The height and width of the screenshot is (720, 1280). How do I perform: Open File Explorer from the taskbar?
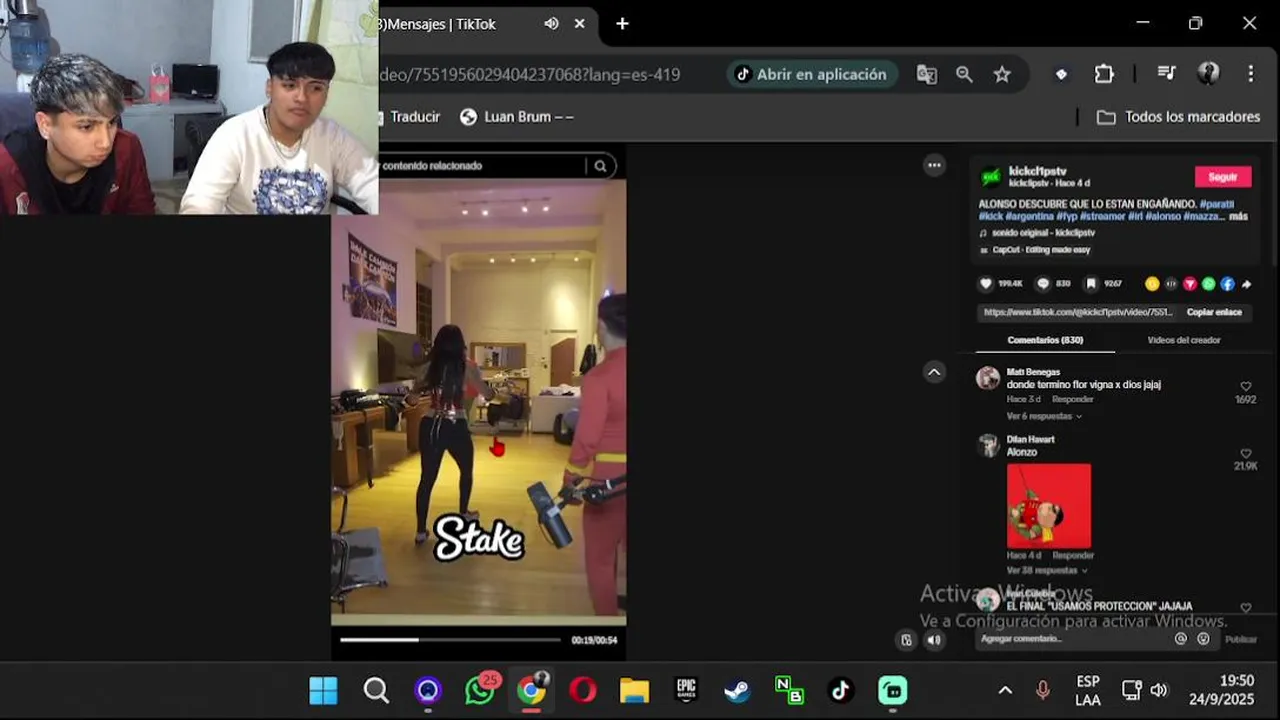pyautogui.click(x=634, y=690)
